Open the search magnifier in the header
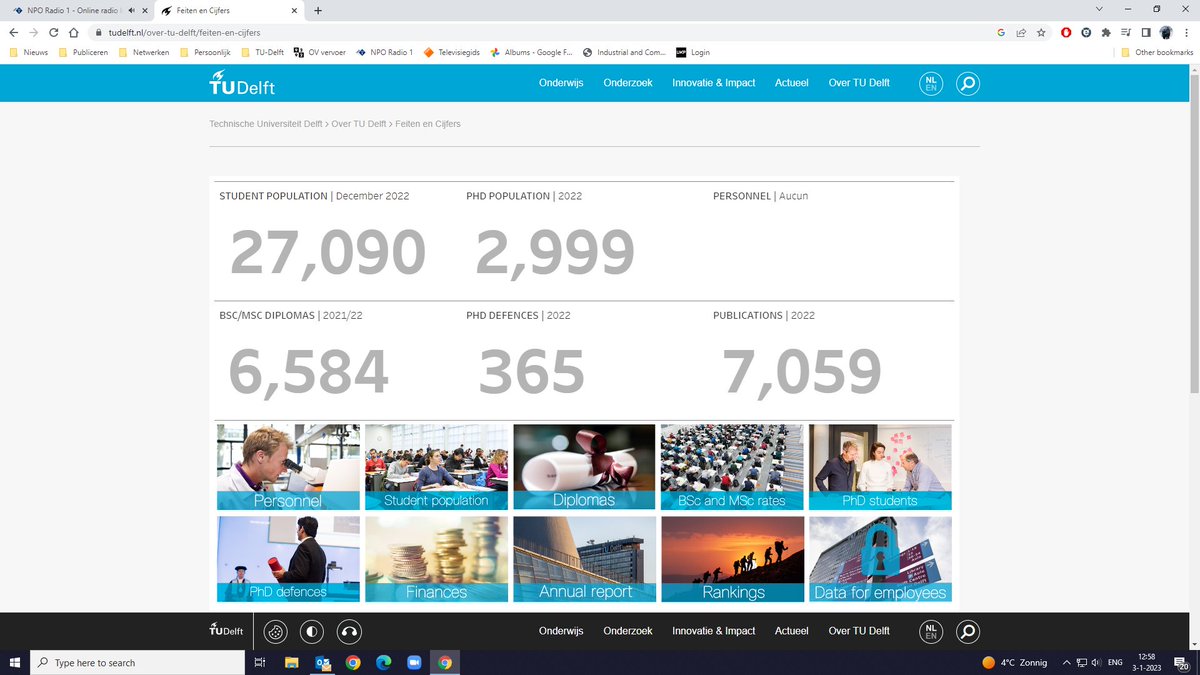Viewport: 1200px width, 675px height. (967, 83)
